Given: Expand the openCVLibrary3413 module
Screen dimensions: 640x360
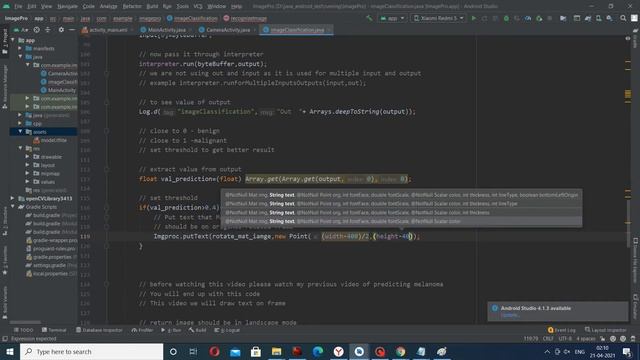Looking at the screenshot, I should (13, 198).
